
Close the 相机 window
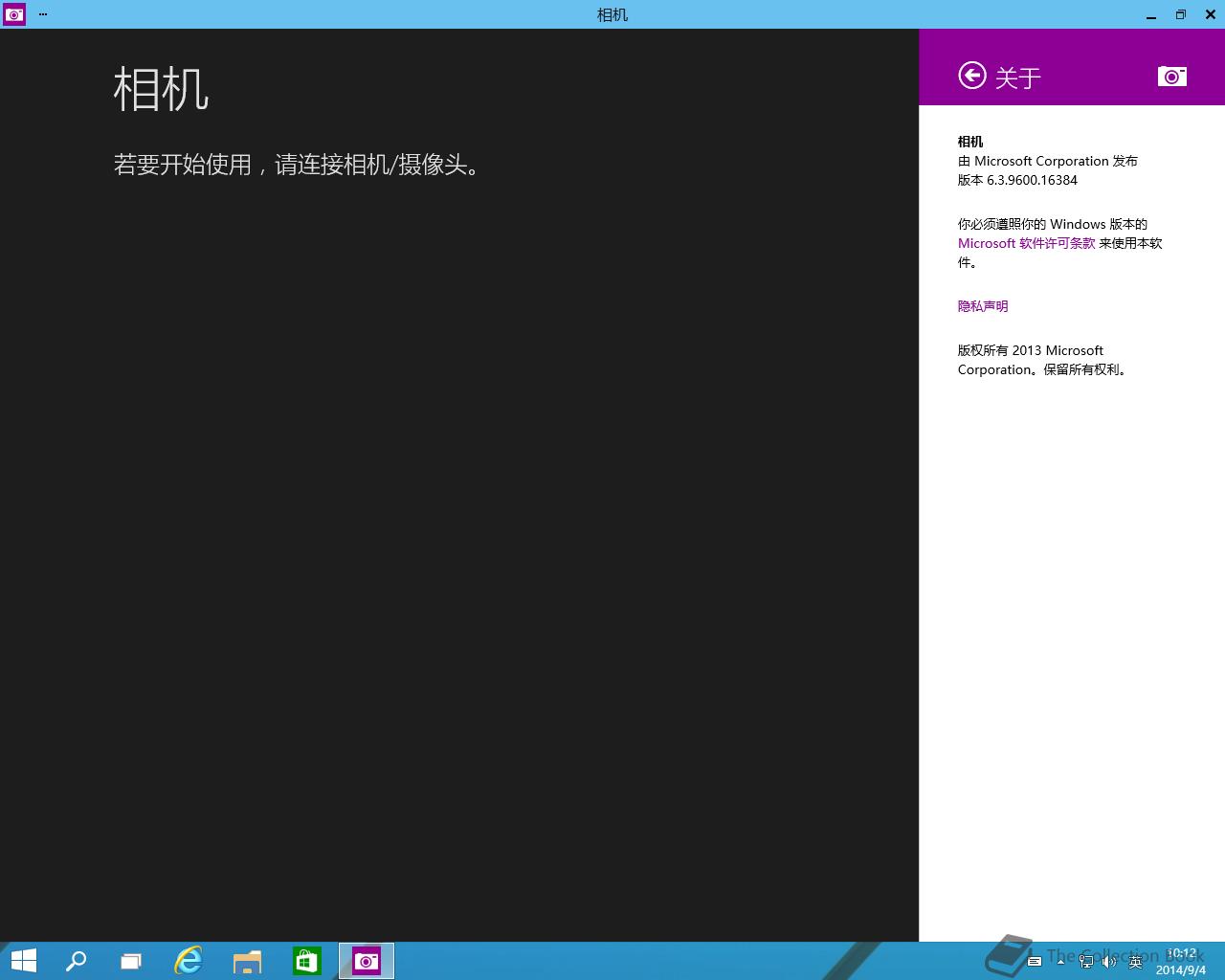coord(1211,14)
